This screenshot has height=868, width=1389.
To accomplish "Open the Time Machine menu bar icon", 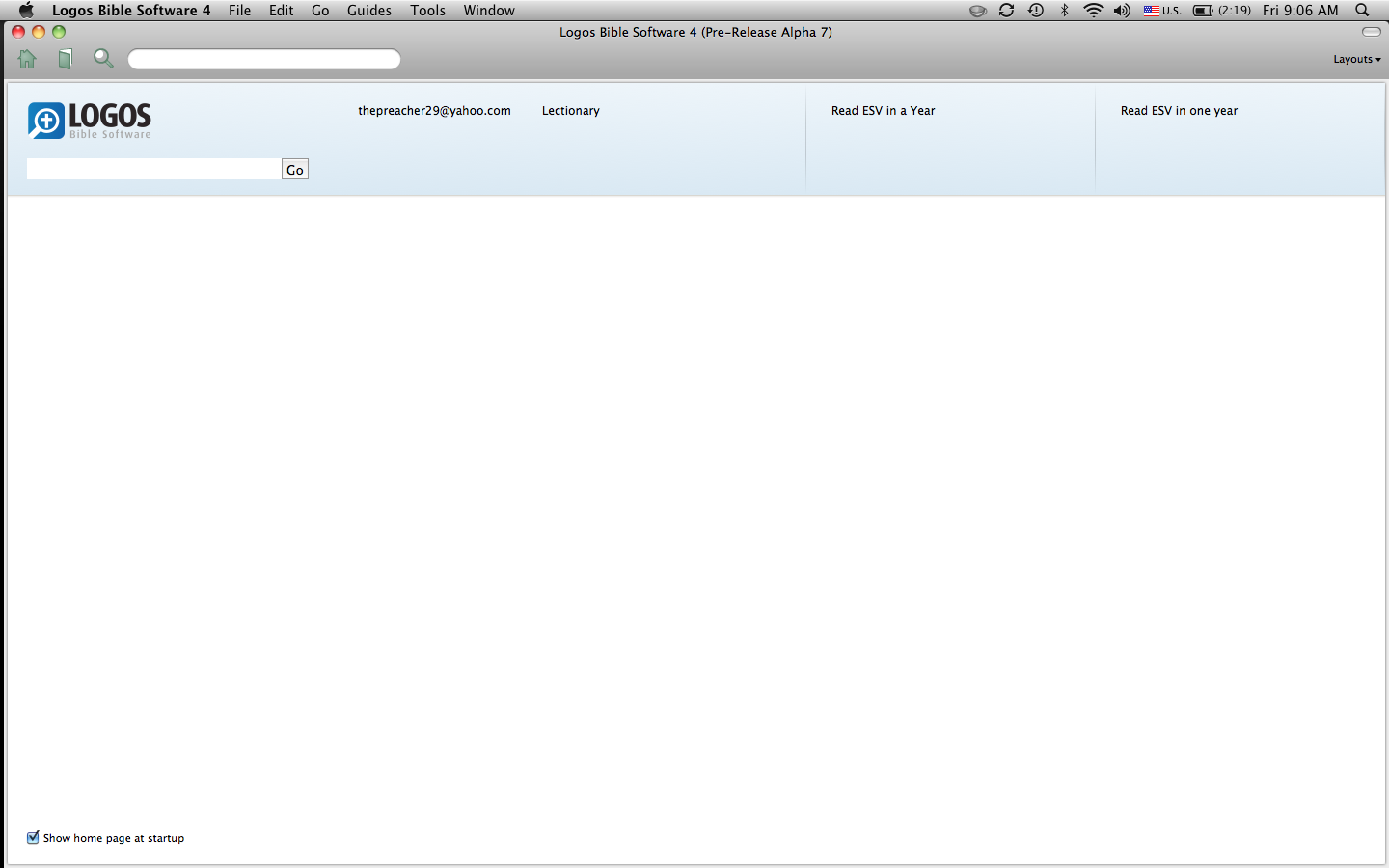I will pyautogui.click(x=1036, y=10).
